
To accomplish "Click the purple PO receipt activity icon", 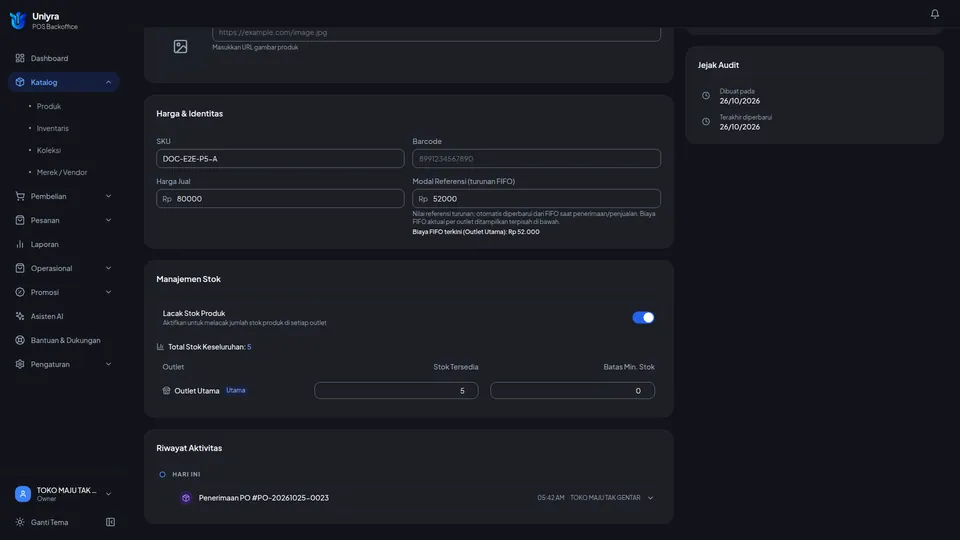I will click(x=186, y=498).
